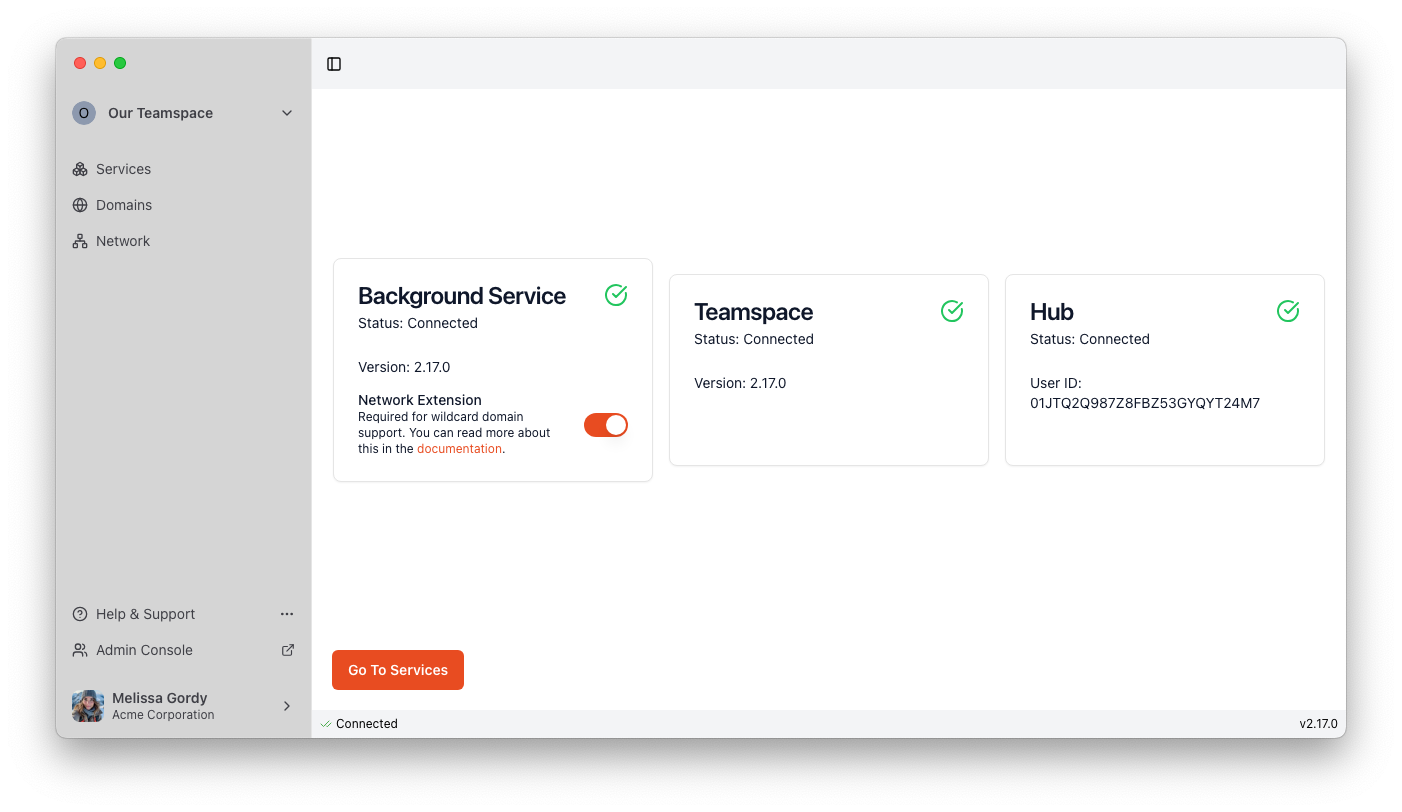Open the documentation link
The width and height of the screenshot is (1402, 812).
459,448
